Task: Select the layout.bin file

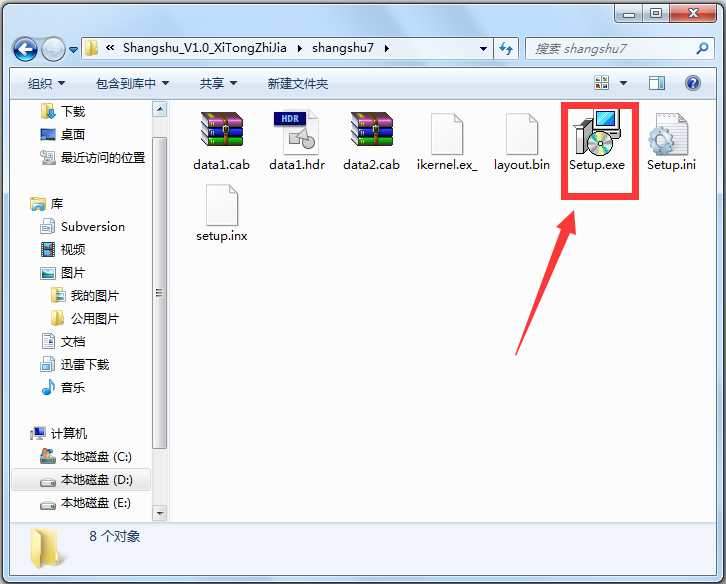Action: [x=521, y=141]
